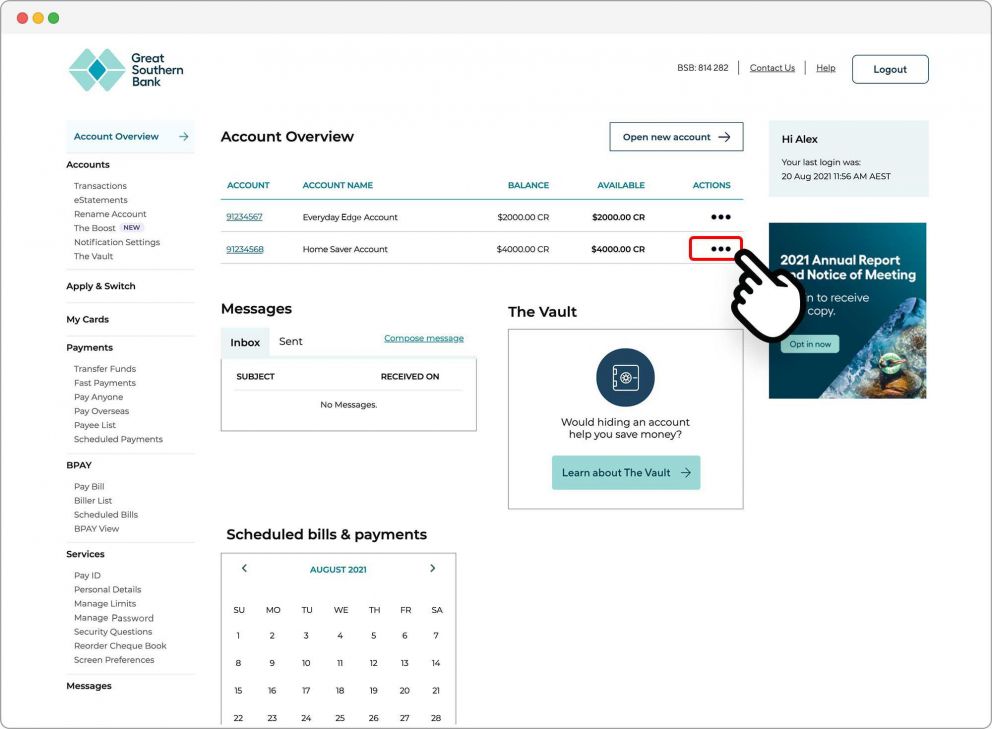The height and width of the screenshot is (729, 992).
Task: Click the Great Southern Bank logo
Action: tap(126, 70)
